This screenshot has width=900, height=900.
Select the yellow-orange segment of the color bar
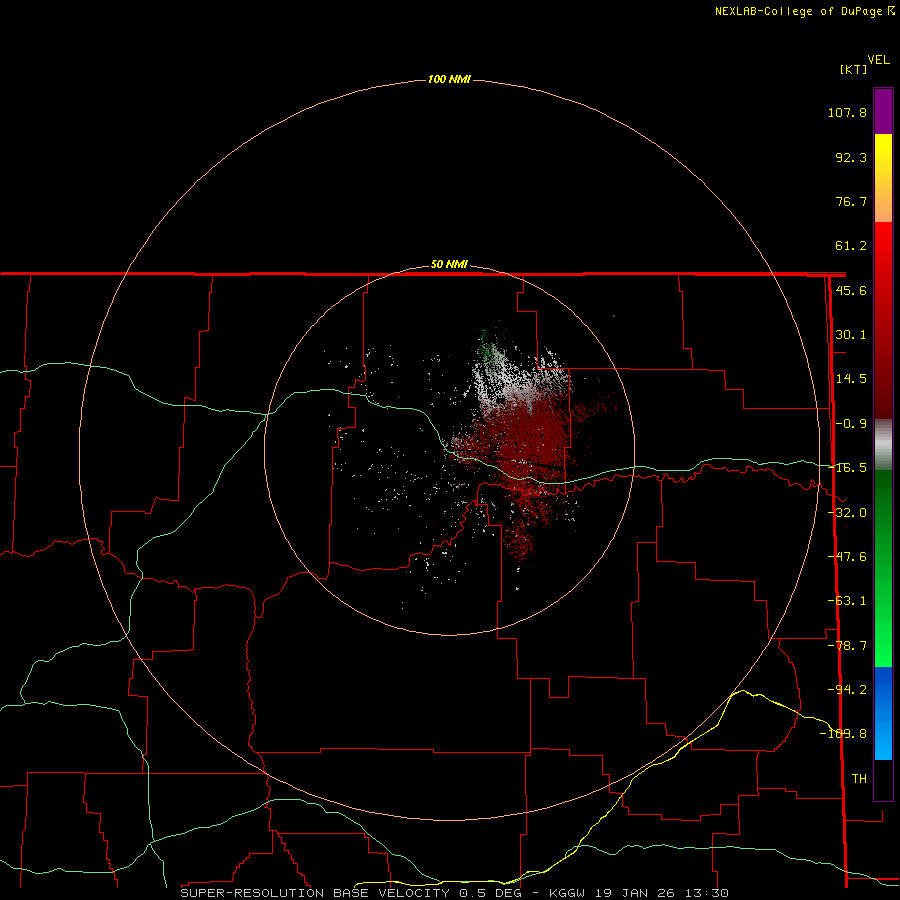[883, 178]
